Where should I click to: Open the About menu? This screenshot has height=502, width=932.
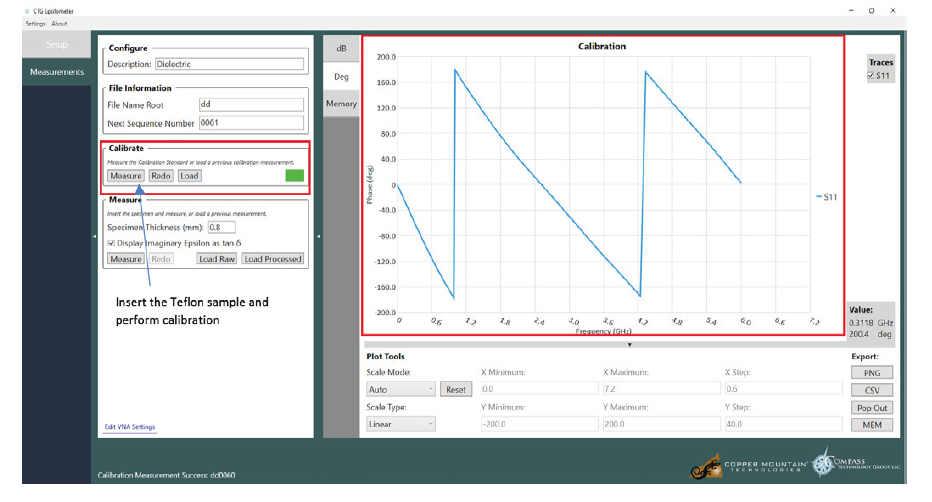pos(60,23)
